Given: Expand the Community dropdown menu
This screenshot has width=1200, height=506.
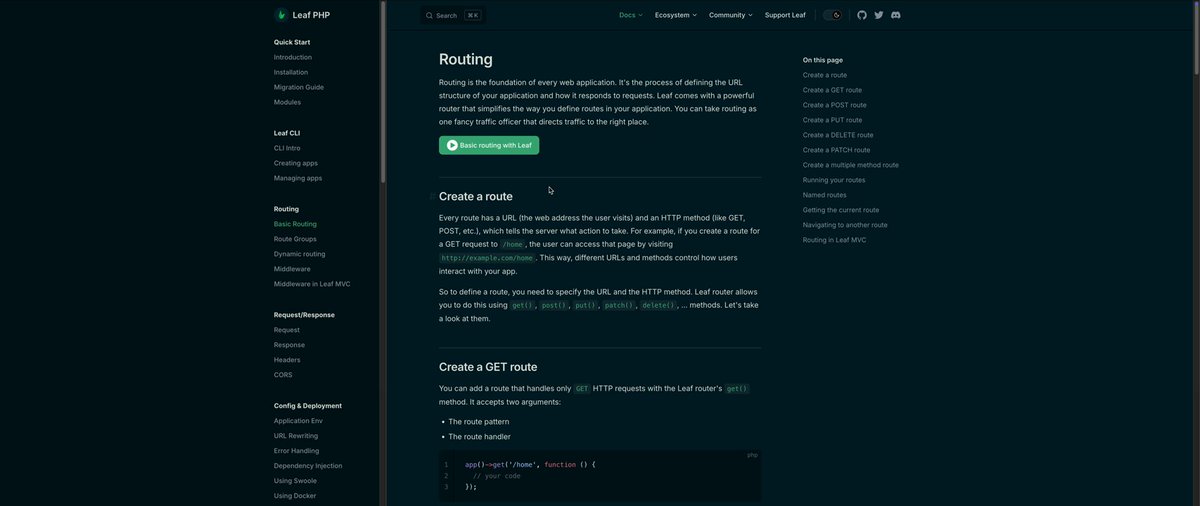Looking at the screenshot, I should pyautogui.click(x=731, y=15).
